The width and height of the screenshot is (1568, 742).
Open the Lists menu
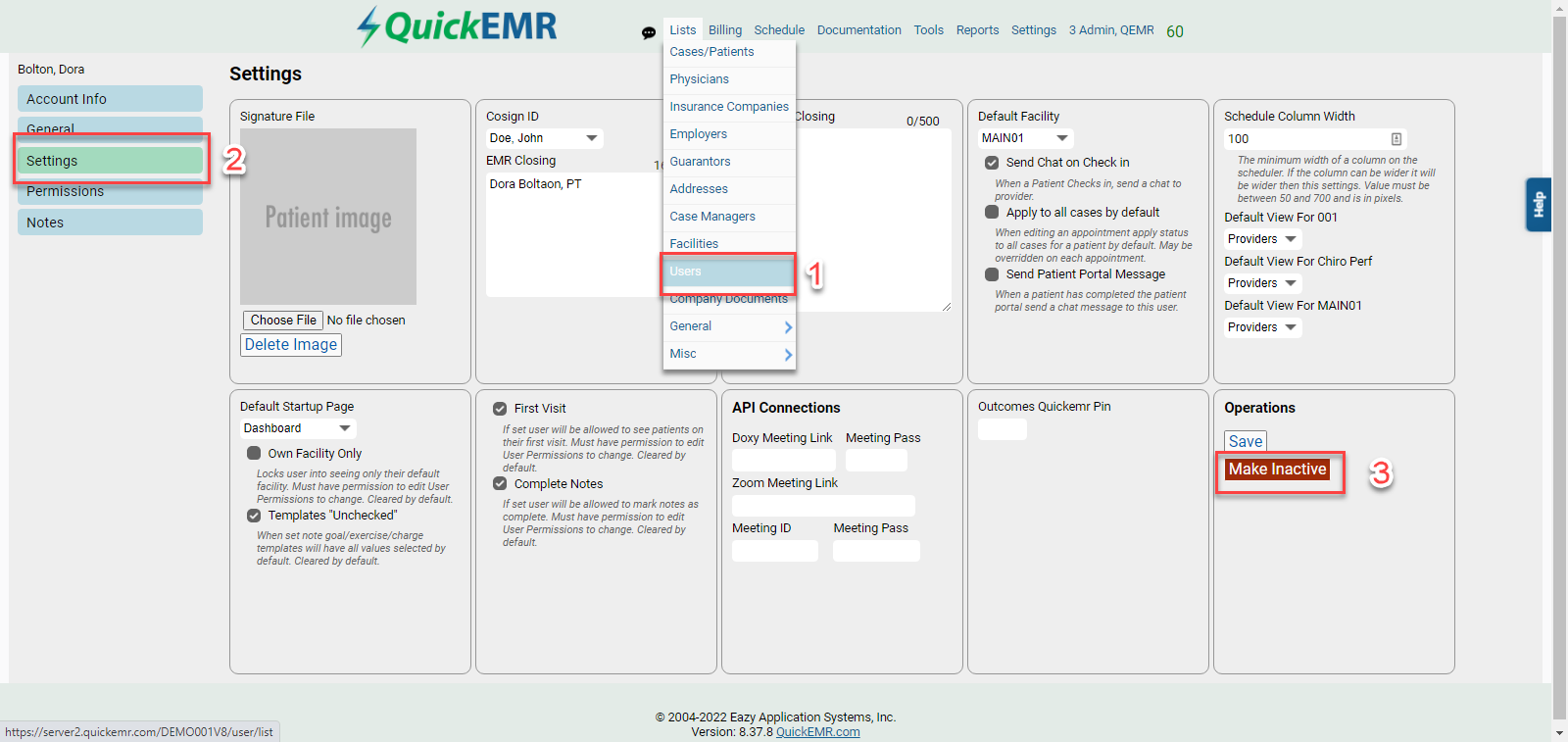[x=683, y=30]
